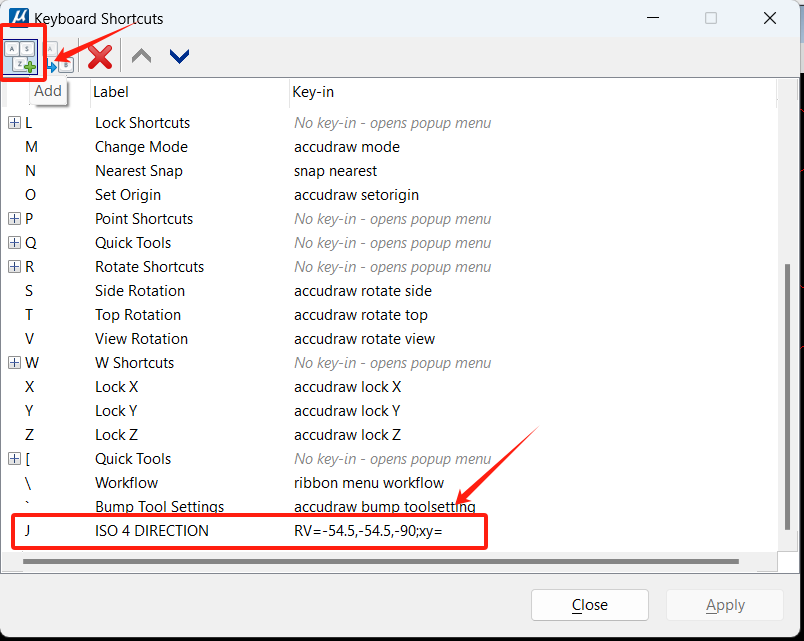Image resolution: width=804 pixels, height=641 pixels.
Task: Select the Top Rotation label
Action: [138, 315]
